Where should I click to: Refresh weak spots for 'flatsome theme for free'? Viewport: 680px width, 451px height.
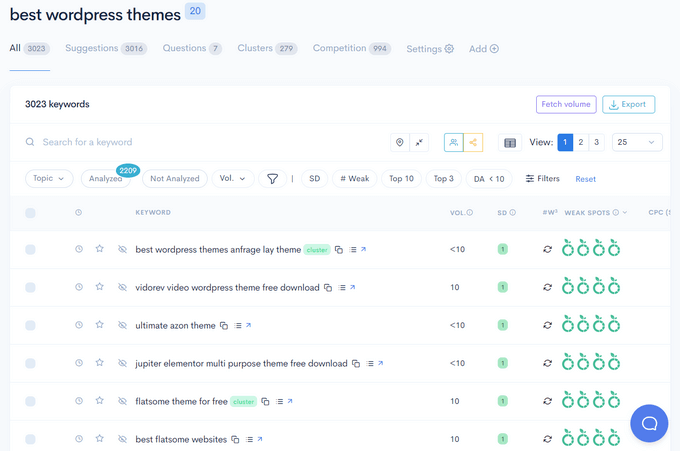(547, 401)
